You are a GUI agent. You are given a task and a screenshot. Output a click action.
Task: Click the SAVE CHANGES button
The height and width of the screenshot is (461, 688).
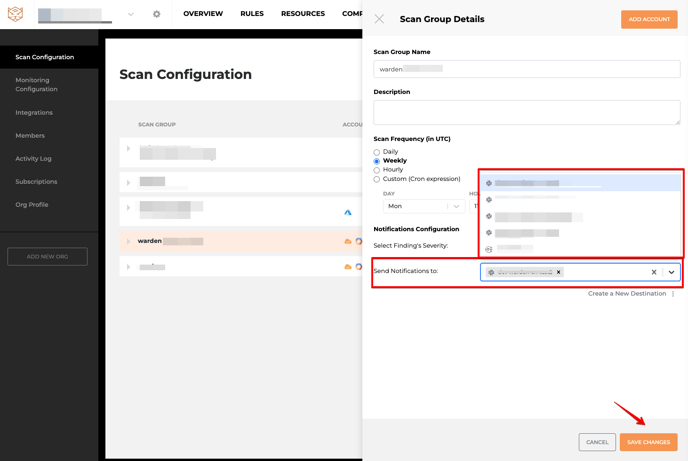[x=649, y=442]
